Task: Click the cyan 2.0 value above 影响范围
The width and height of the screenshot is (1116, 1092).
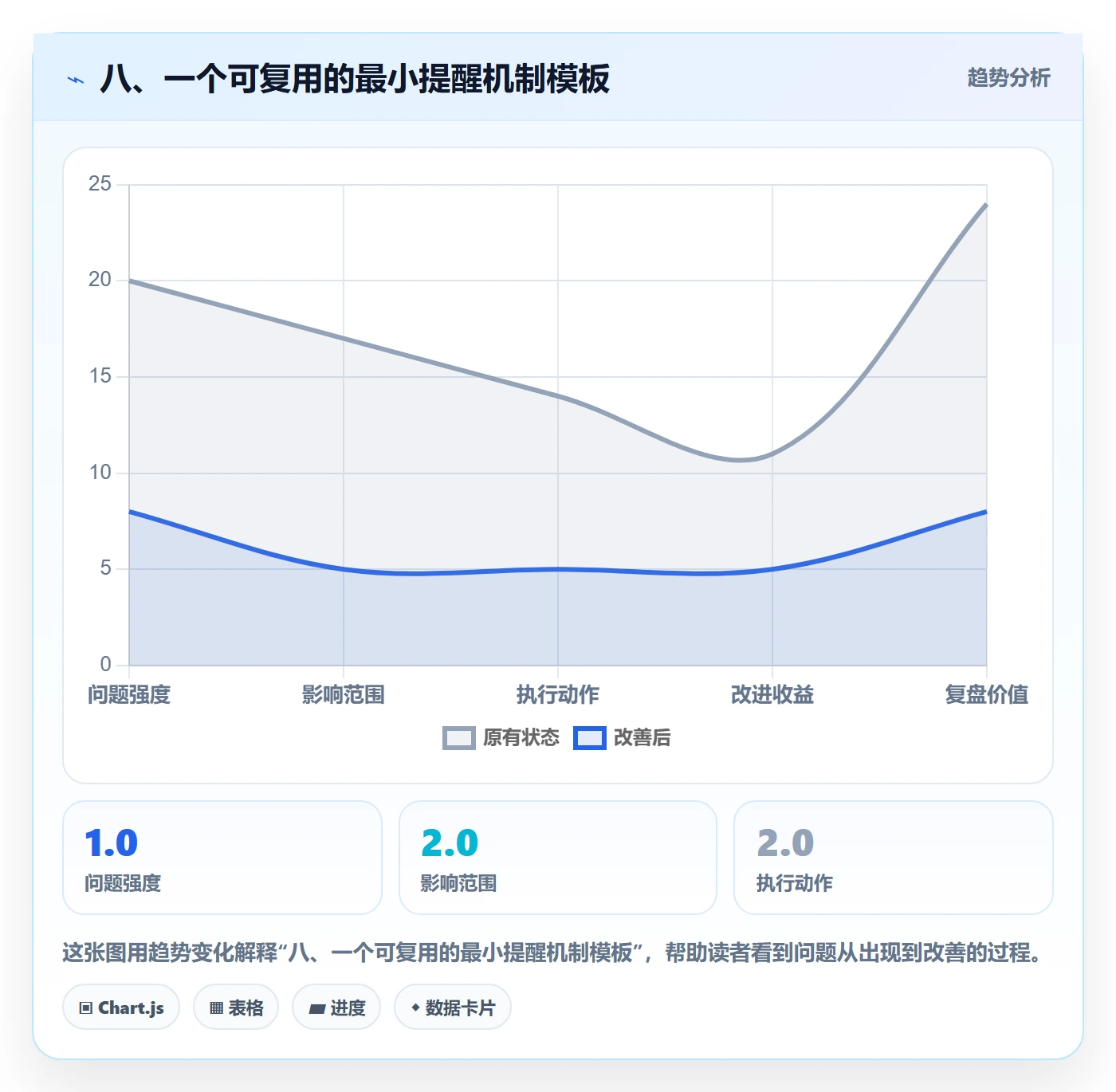Action: tap(450, 843)
